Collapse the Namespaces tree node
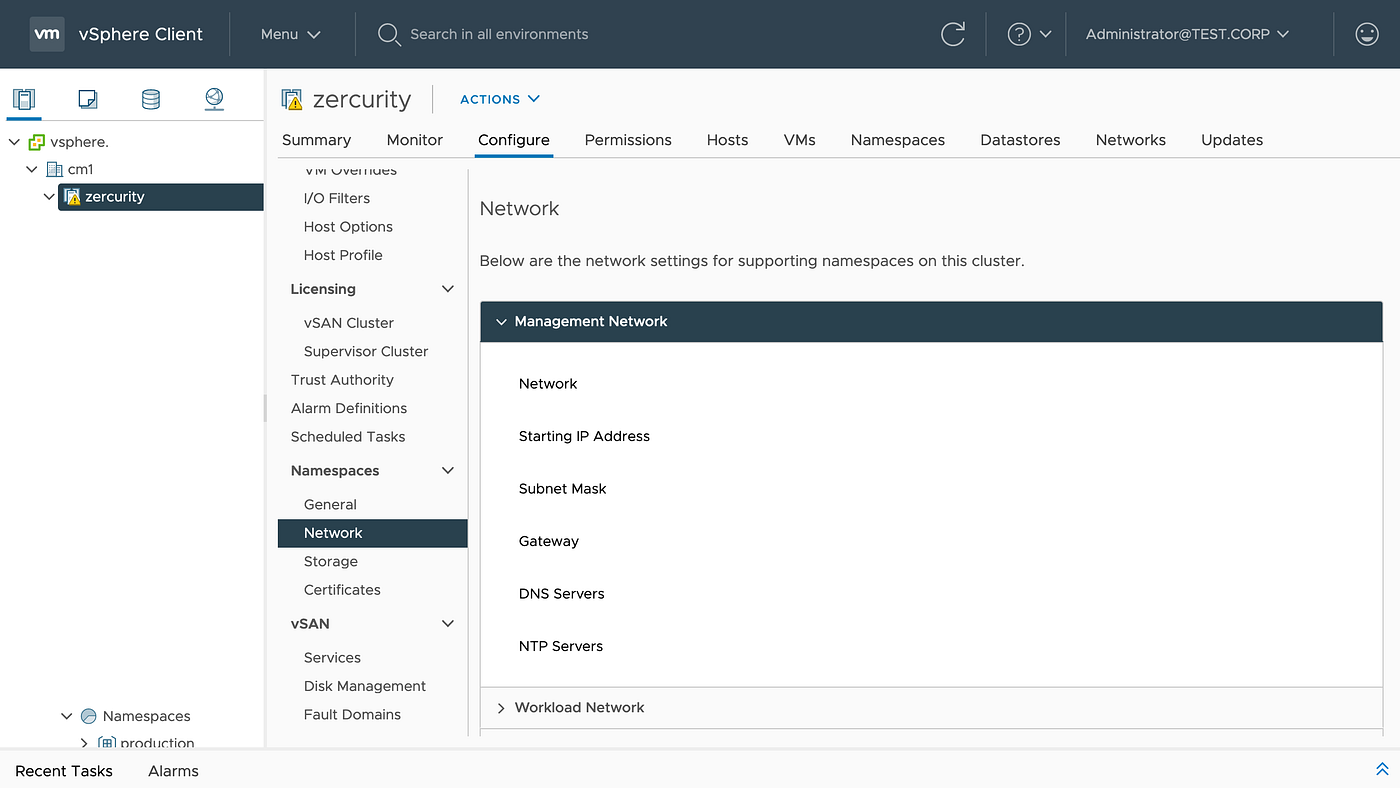 coord(67,716)
